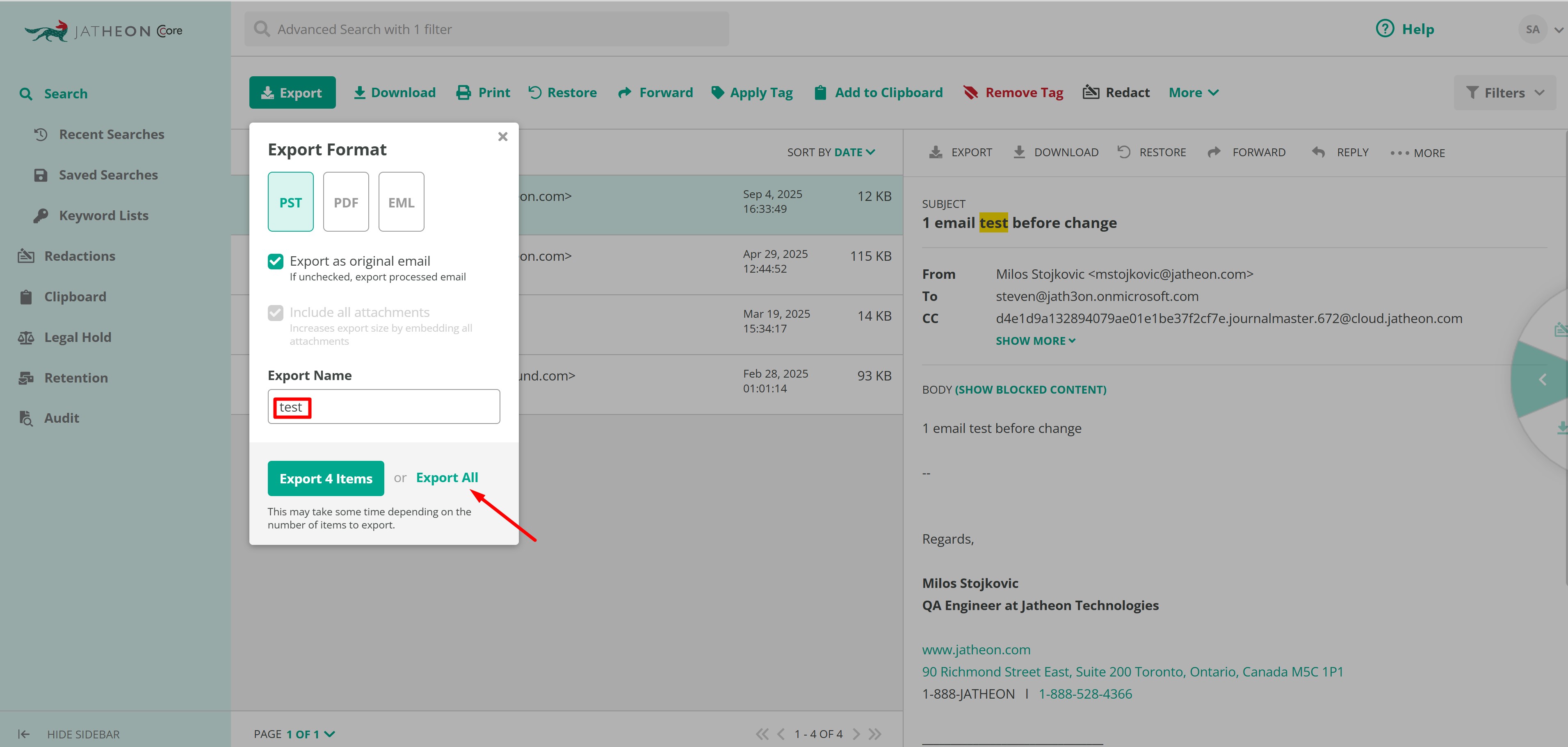Collapse preview with the teal side arrow
Viewport: 1568px width, 747px height.
[1543, 380]
